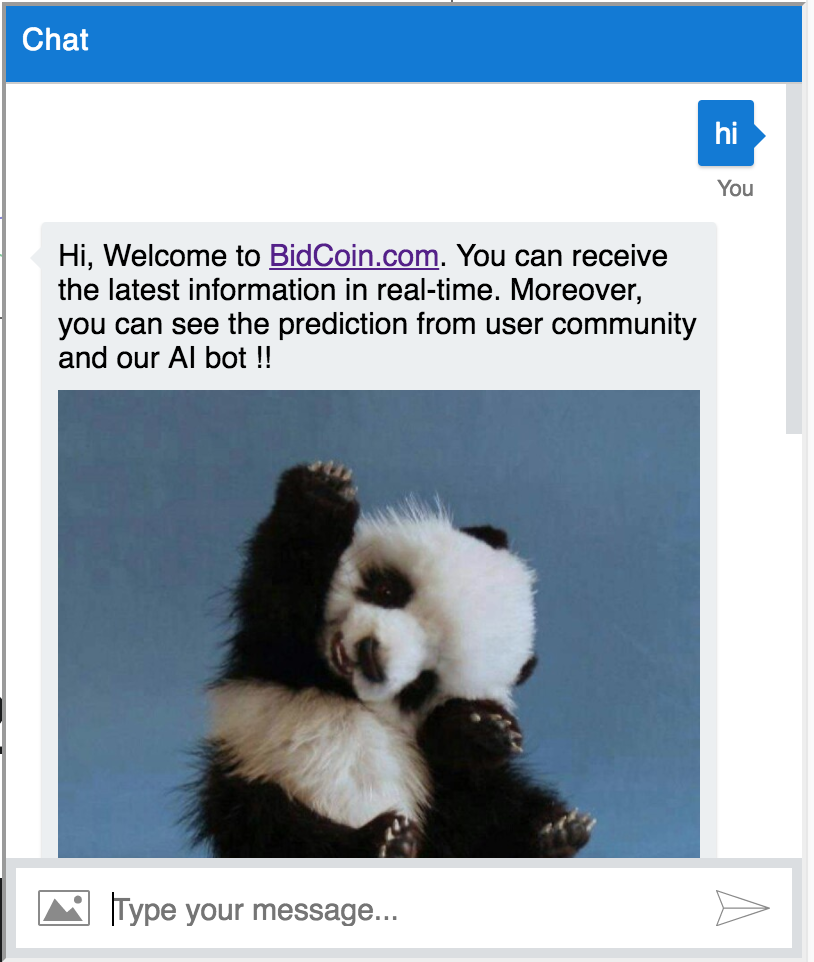The image size is (814, 962).
Task: Send the message with the arrow icon
Action: point(742,908)
